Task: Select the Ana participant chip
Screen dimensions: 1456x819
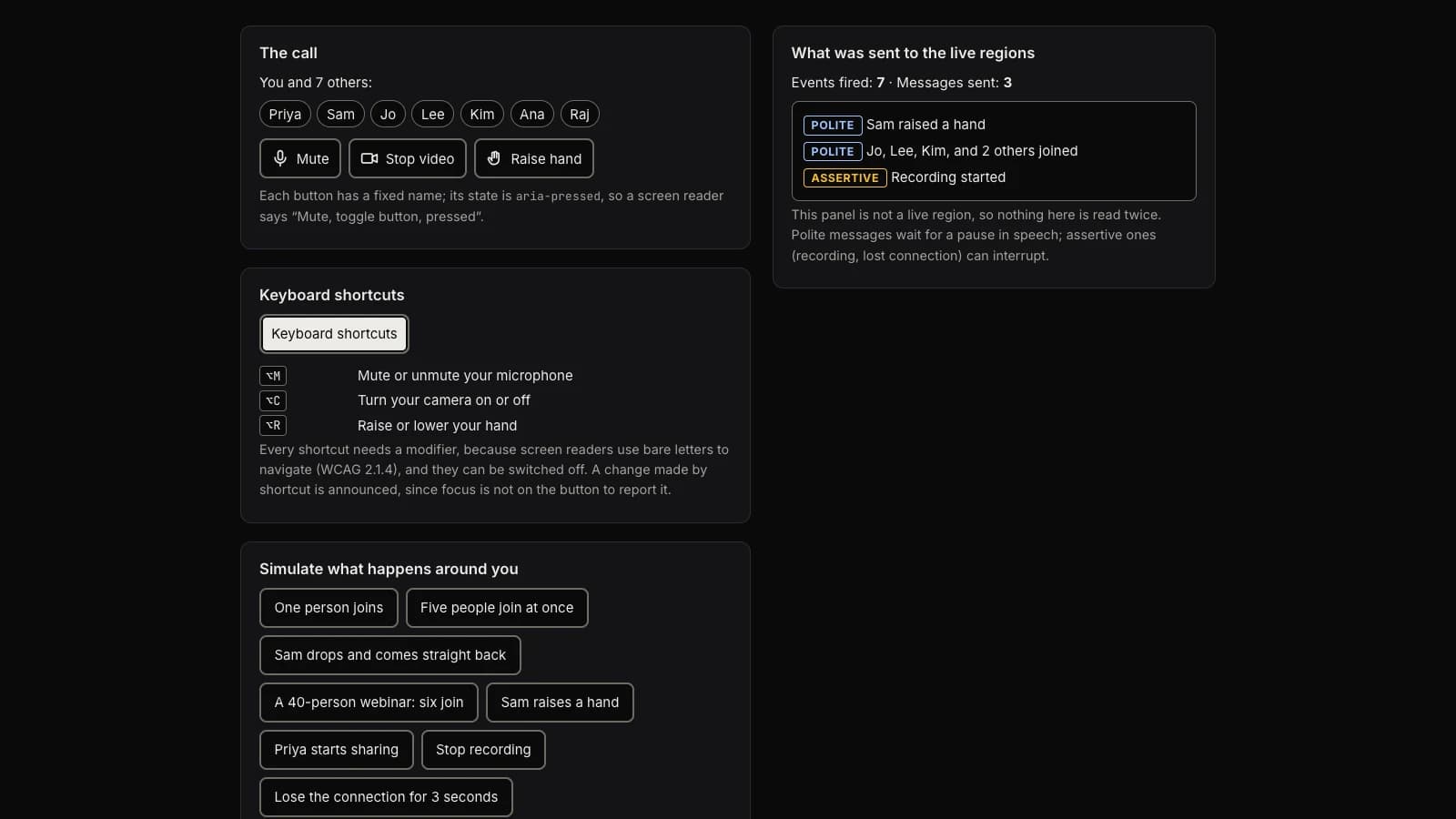Action: [x=532, y=115]
